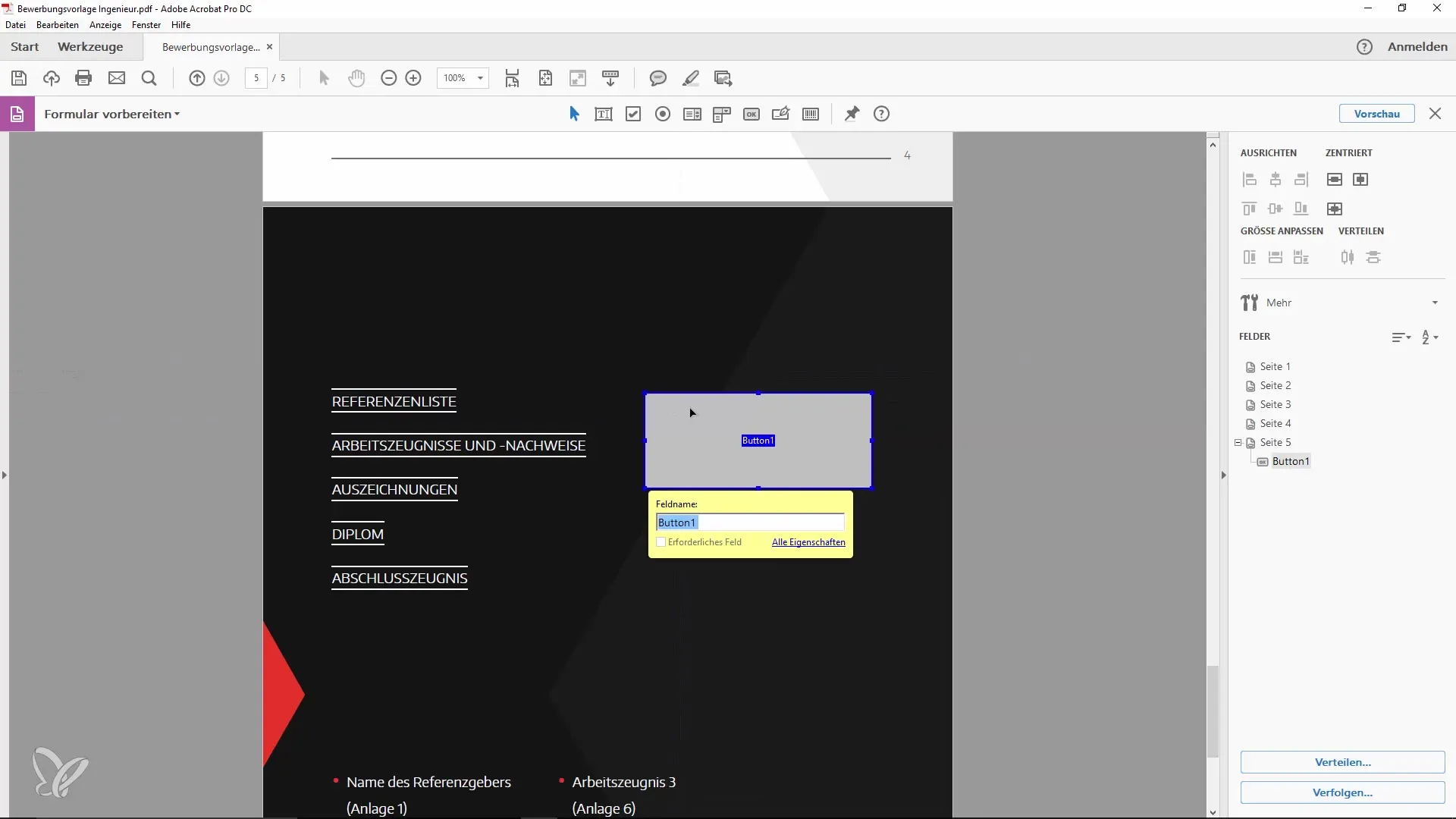Screen dimensions: 1456x819
Task: Open the help question mark in header
Action: (1364, 47)
